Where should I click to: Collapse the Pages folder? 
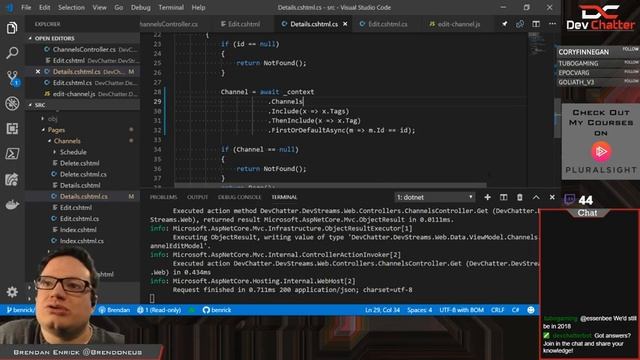tap(56, 130)
